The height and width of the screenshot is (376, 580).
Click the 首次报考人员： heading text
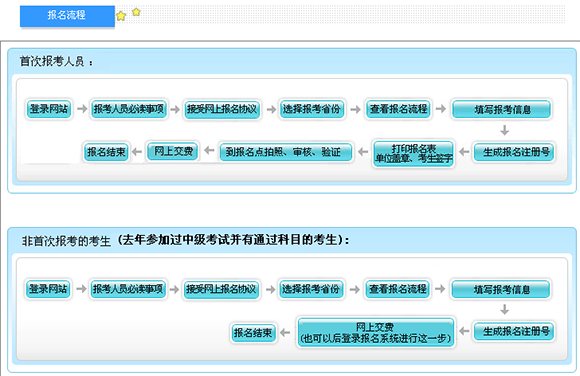coord(56,62)
